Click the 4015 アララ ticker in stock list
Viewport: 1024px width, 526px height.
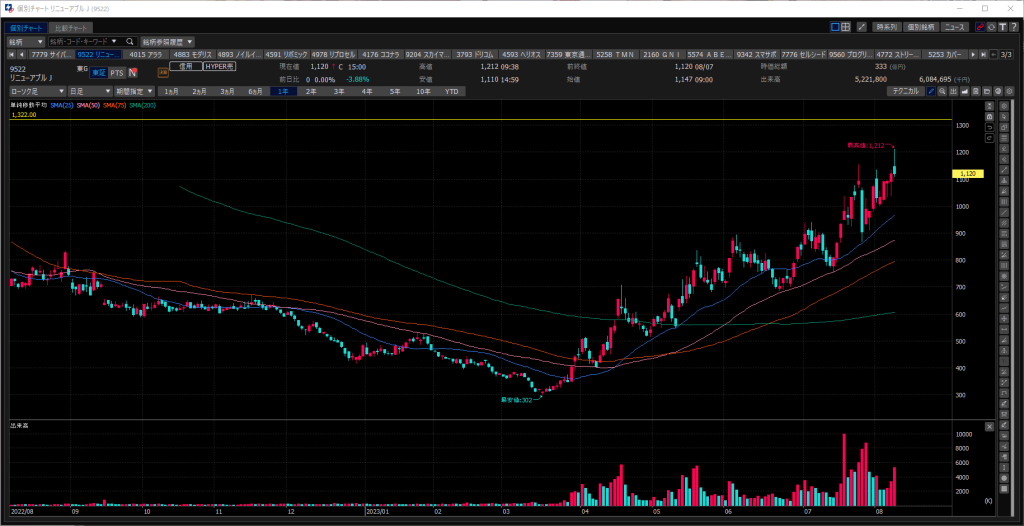point(146,54)
